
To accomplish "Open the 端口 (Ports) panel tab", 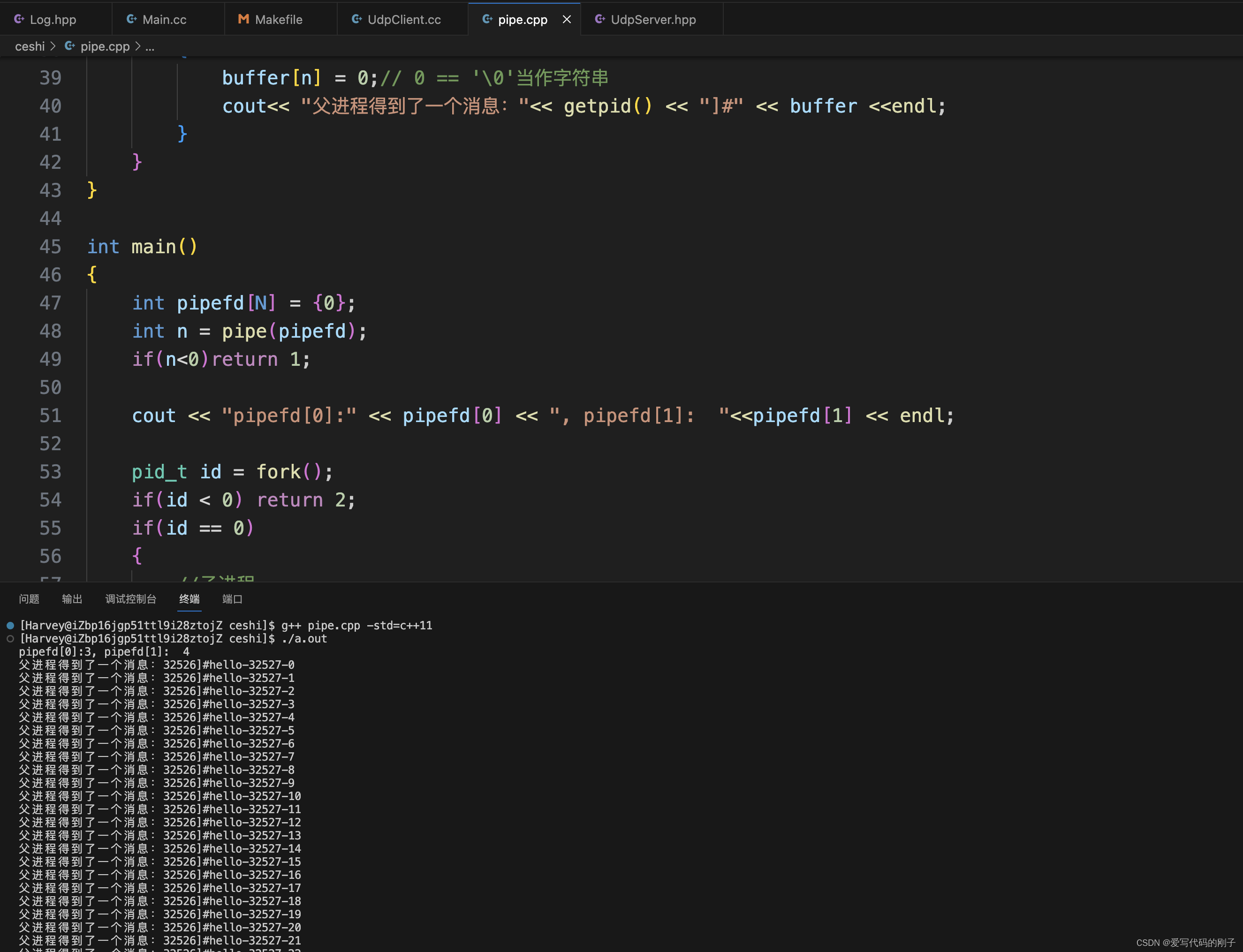I will point(232,599).
